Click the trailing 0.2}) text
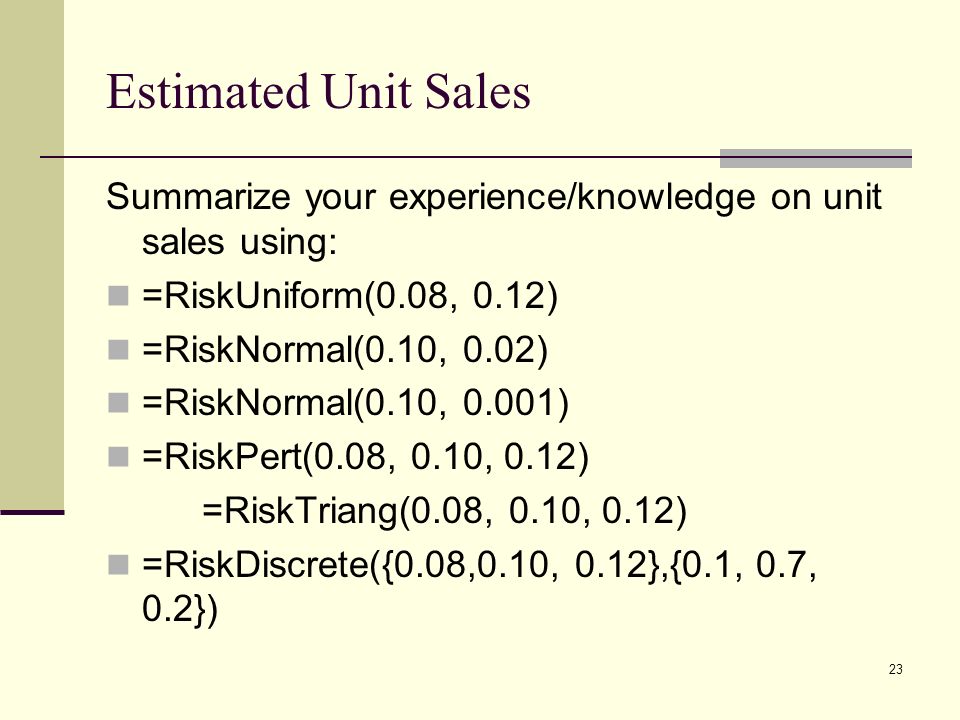Image resolution: width=960 pixels, height=720 pixels. [179, 609]
